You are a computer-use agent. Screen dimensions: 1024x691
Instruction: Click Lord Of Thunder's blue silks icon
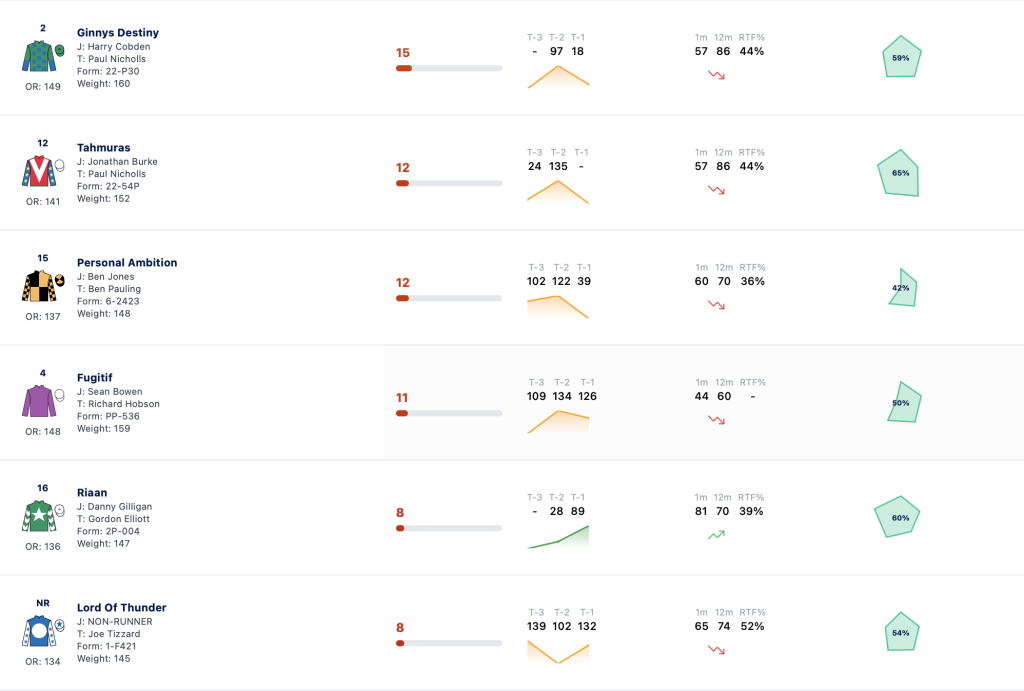point(43,630)
